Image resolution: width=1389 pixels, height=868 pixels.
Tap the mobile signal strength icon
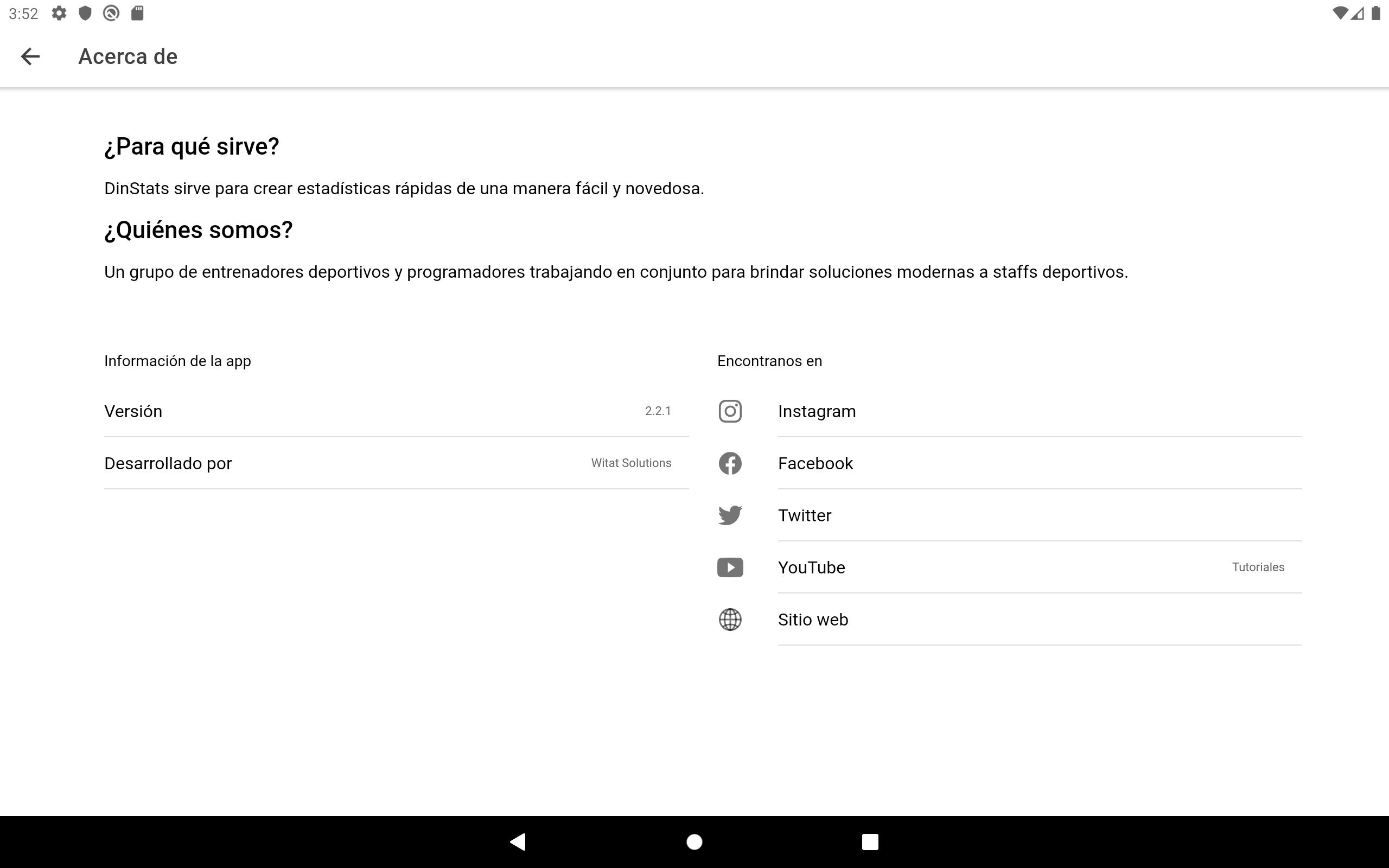click(1358, 13)
